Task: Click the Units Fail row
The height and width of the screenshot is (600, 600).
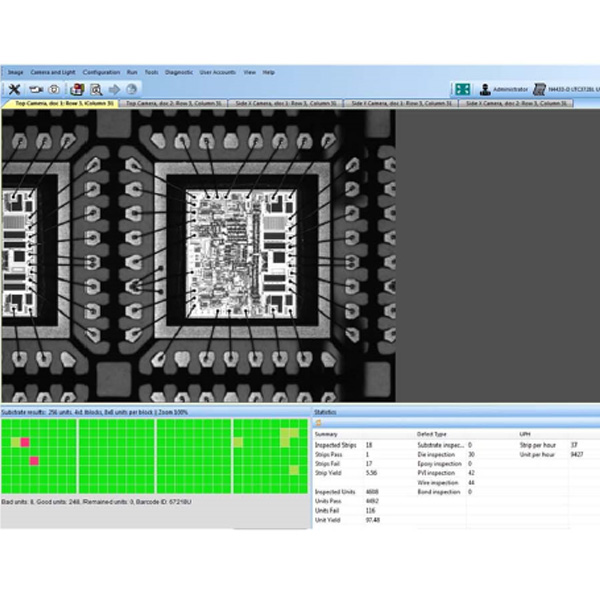Action: [346, 510]
